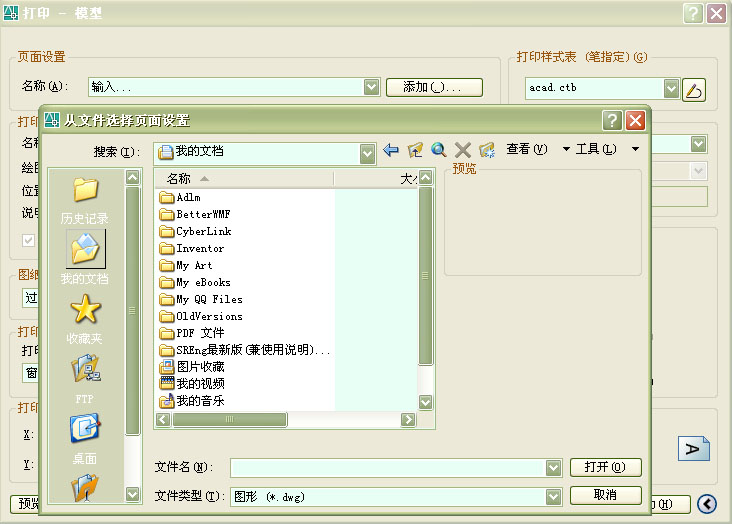Click the 打开 open button
The height and width of the screenshot is (524, 732).
(605, 467)
